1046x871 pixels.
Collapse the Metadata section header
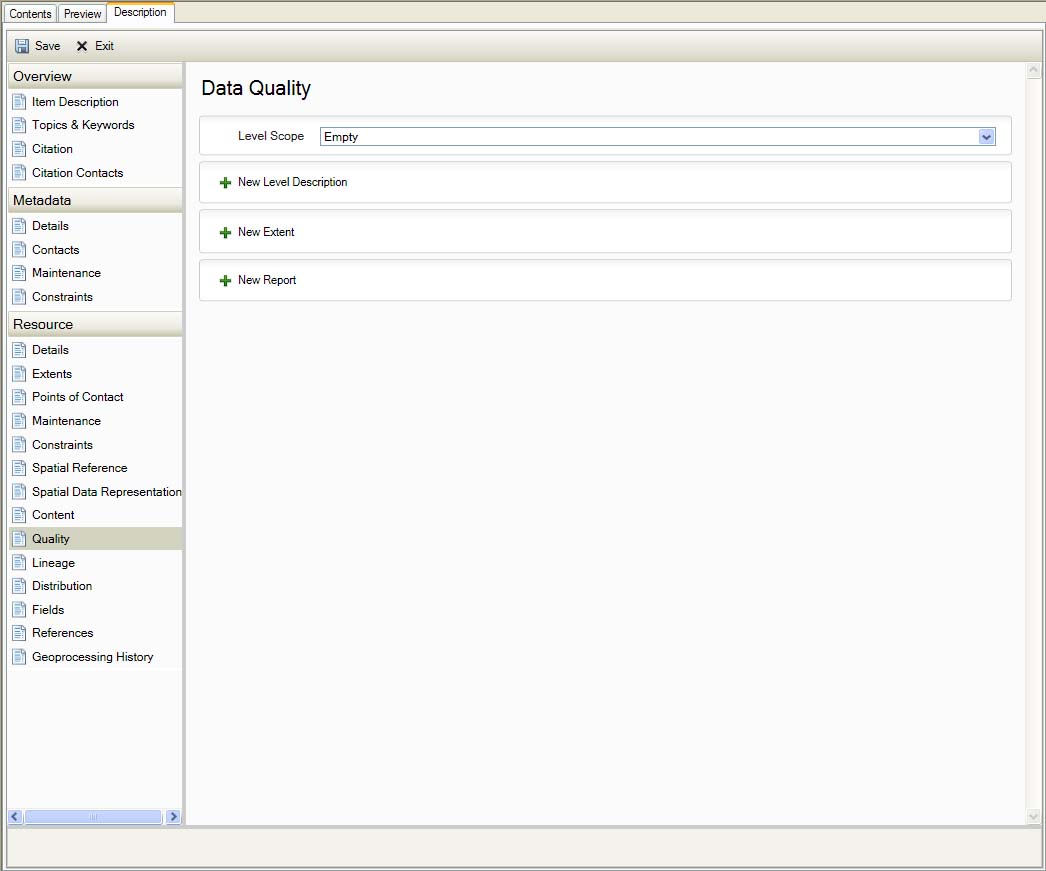tap(95, 200)
